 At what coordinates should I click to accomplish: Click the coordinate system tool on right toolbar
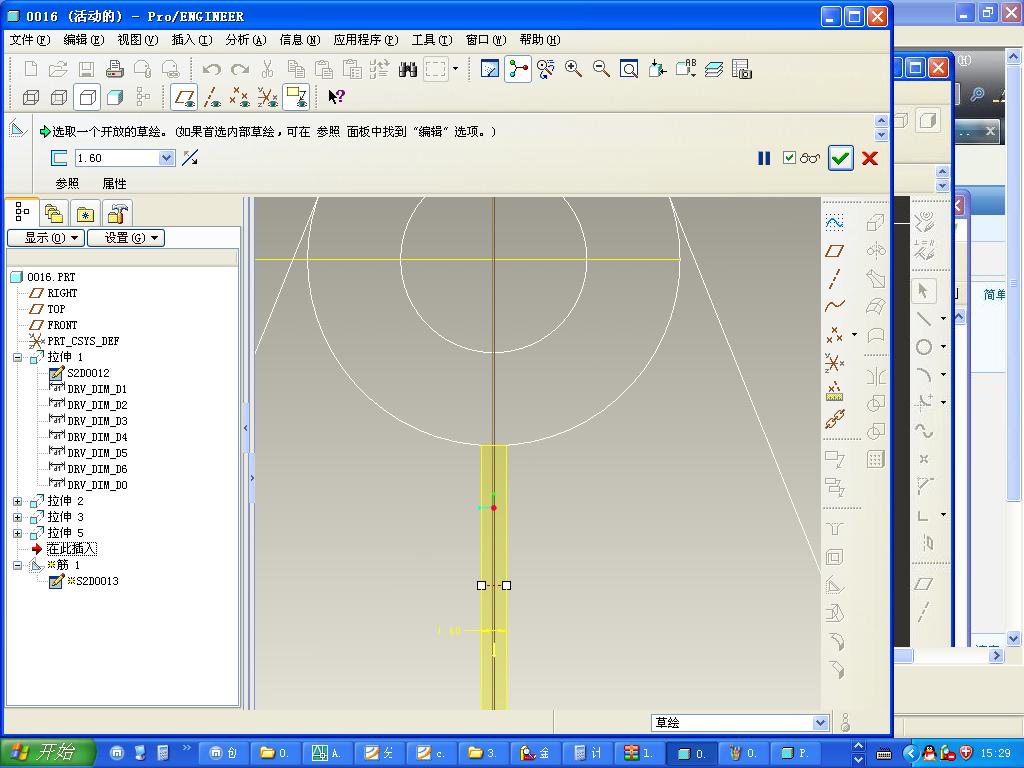point(834,362)
